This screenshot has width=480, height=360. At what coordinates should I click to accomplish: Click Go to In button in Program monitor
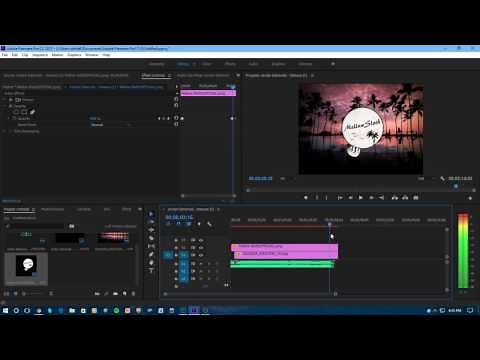click(340, 198)
